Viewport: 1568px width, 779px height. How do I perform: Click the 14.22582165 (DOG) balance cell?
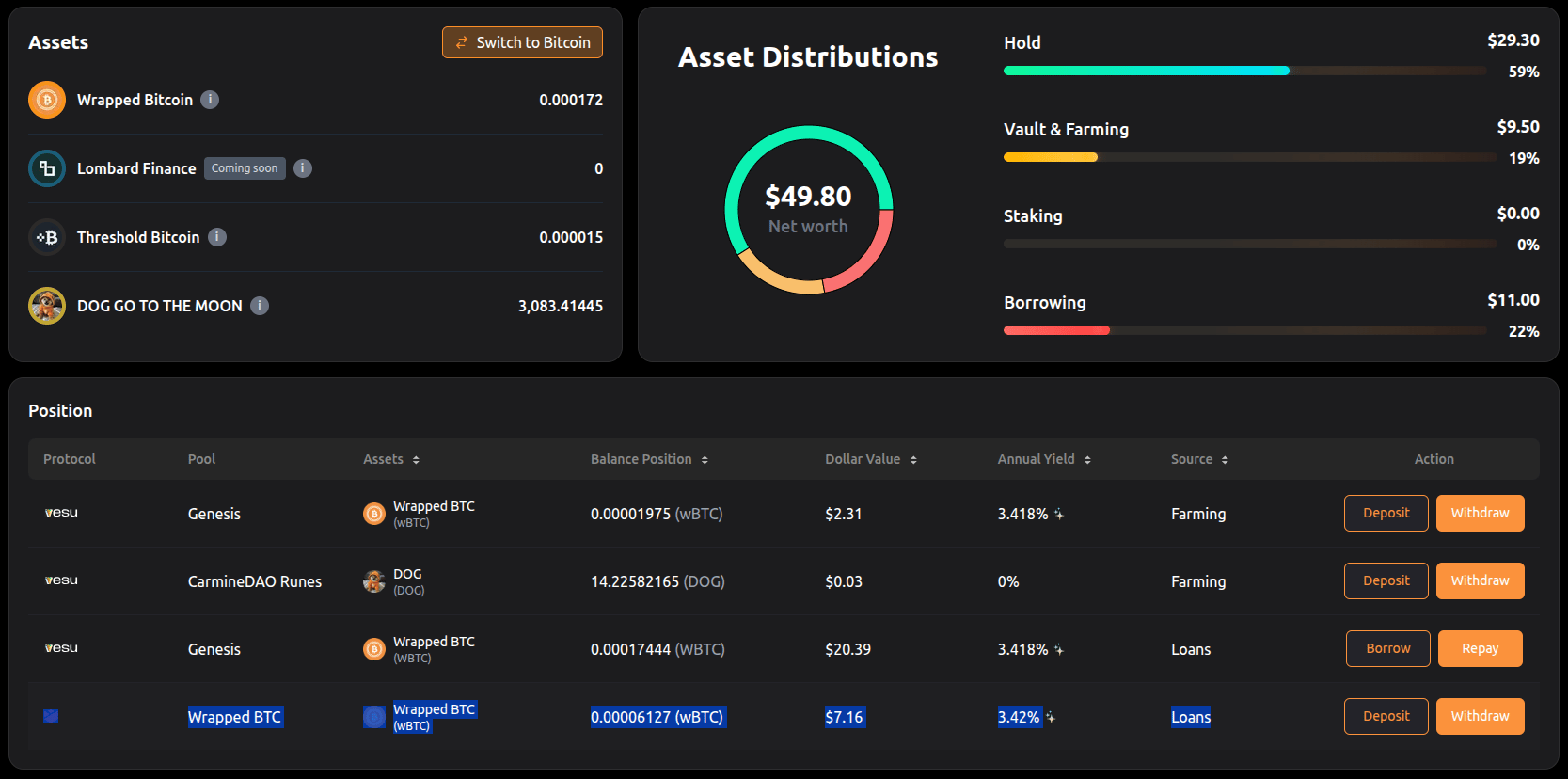(x=657, y=581)
